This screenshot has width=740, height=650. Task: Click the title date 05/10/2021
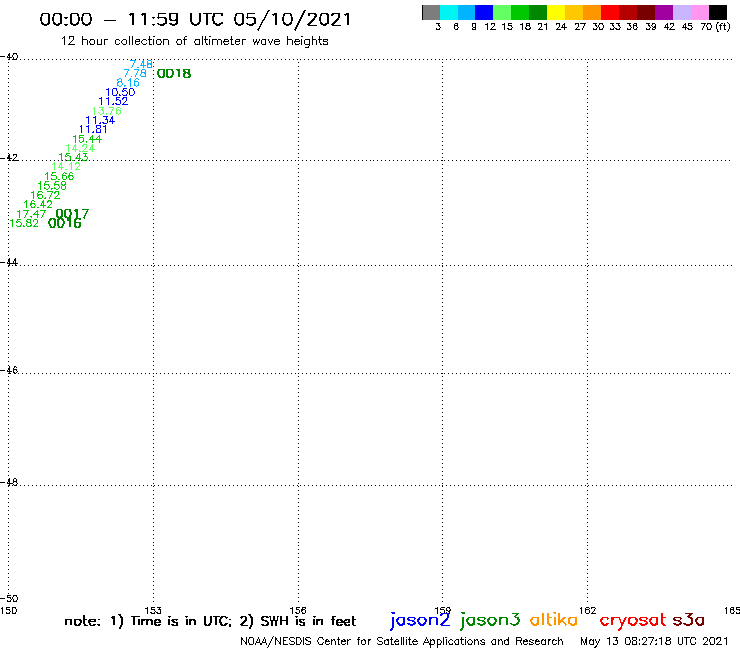(x=292, y=19)
